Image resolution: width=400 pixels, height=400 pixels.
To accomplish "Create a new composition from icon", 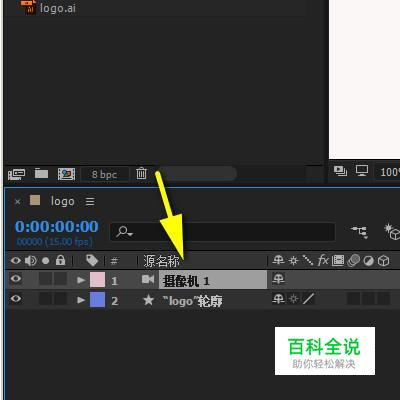I will tap(66, 174).
